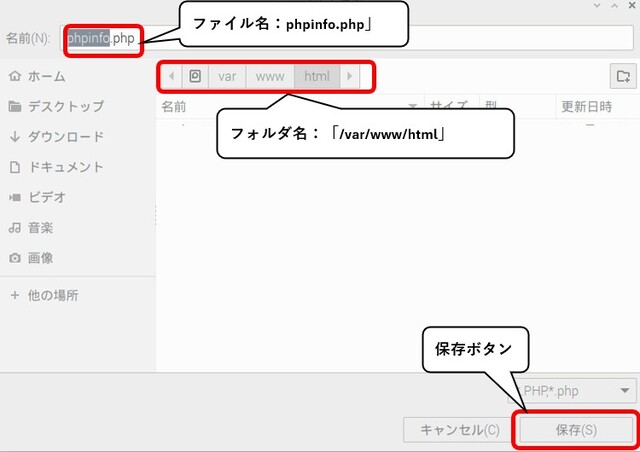The height and width of the screenshot is (452, 640).
Task: Click the path bar left arrow
Action: [171, 76]
